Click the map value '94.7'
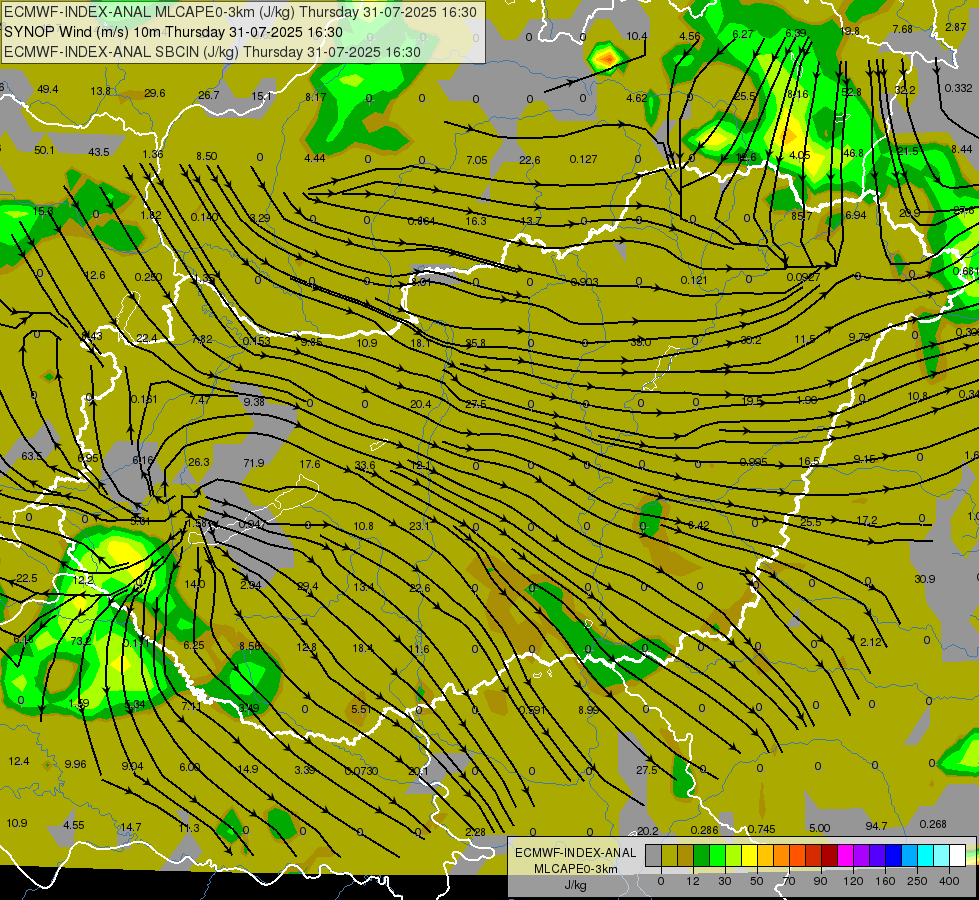Screen dimensions: 979x900 877,826
